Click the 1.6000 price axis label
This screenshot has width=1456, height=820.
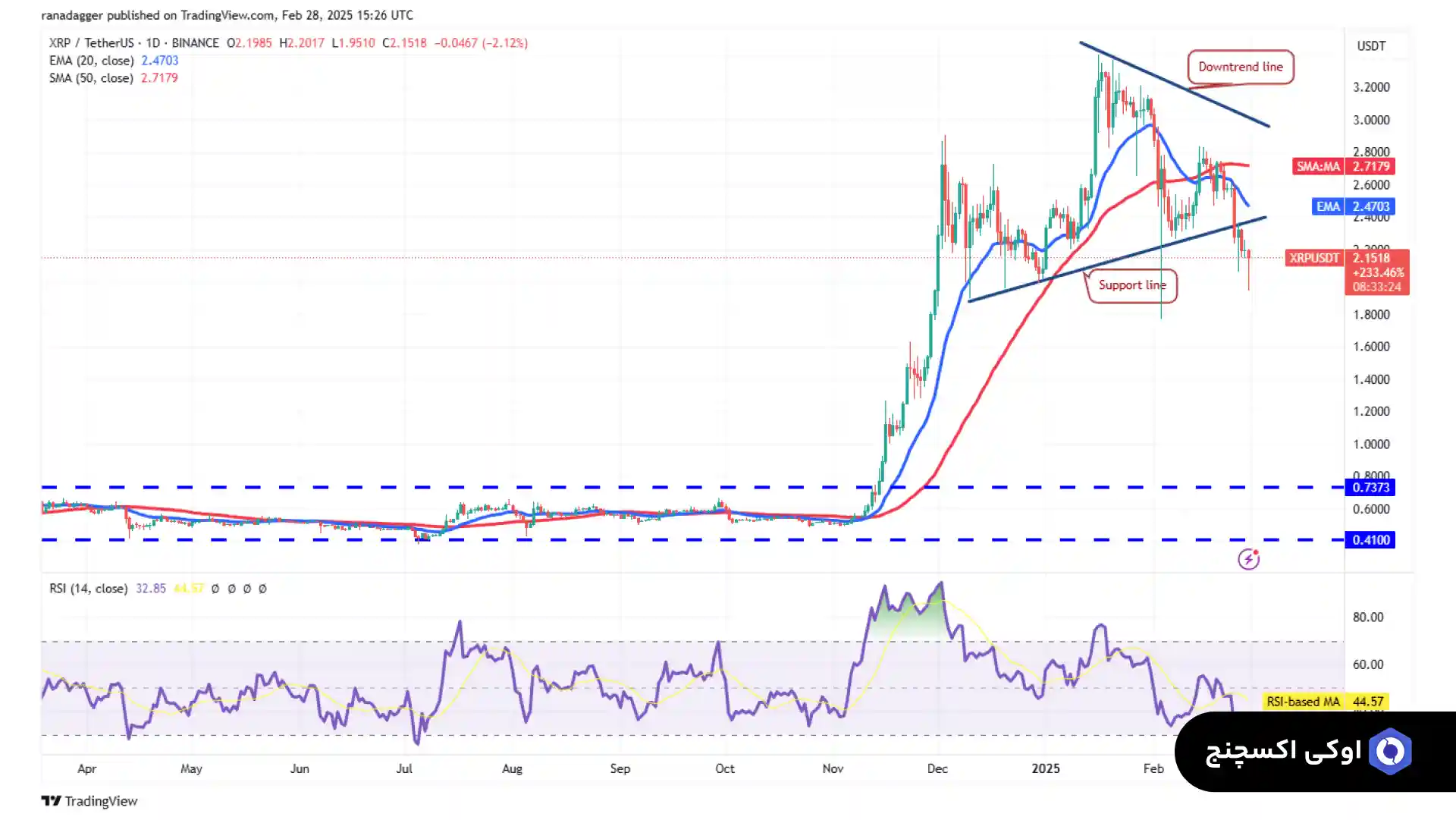1371,347
